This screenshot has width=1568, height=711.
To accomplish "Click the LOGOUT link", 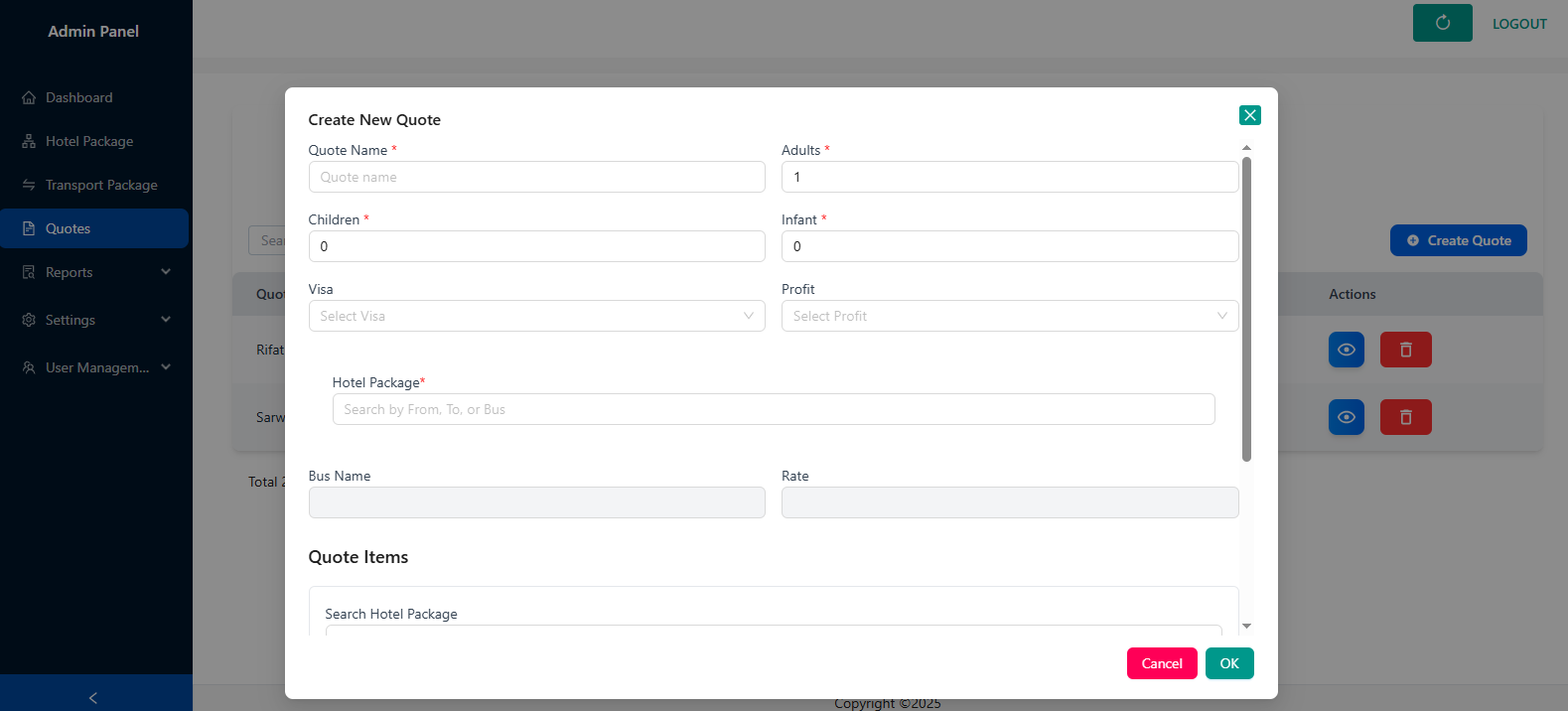I will [x=1518, y=24].
